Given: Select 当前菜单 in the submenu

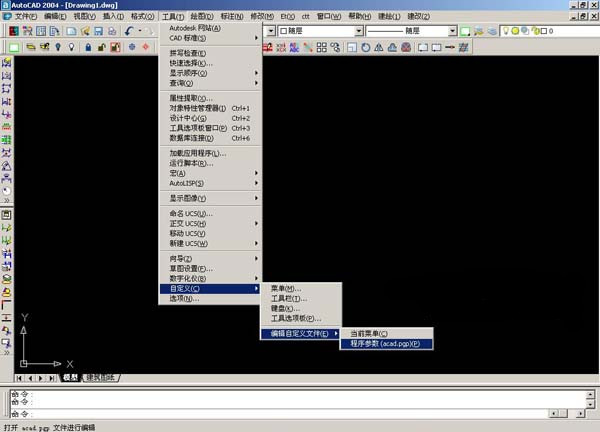Looking at the screenshot, I should click(368, 333).
